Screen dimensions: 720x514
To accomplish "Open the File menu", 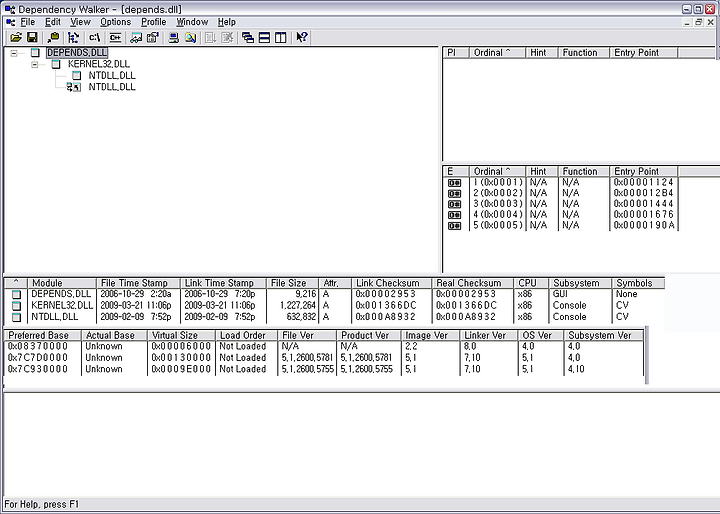I will tap(28, 22).
